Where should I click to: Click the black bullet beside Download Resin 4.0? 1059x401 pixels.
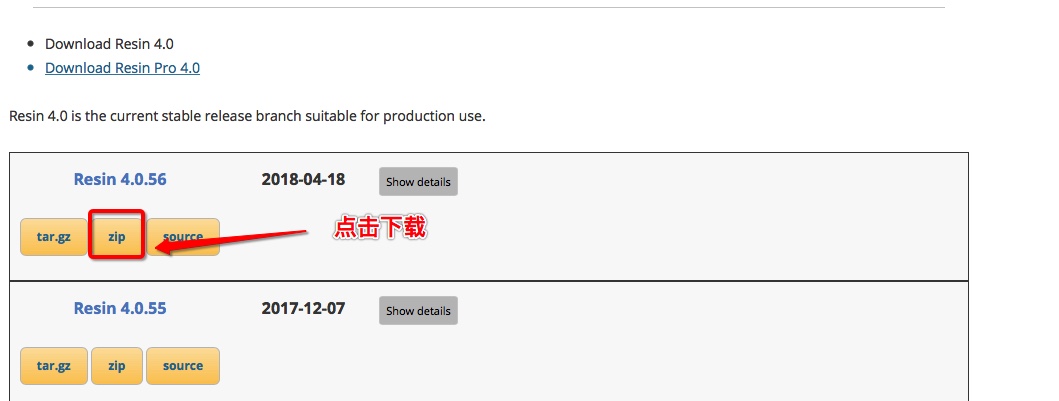click(30, 44)
